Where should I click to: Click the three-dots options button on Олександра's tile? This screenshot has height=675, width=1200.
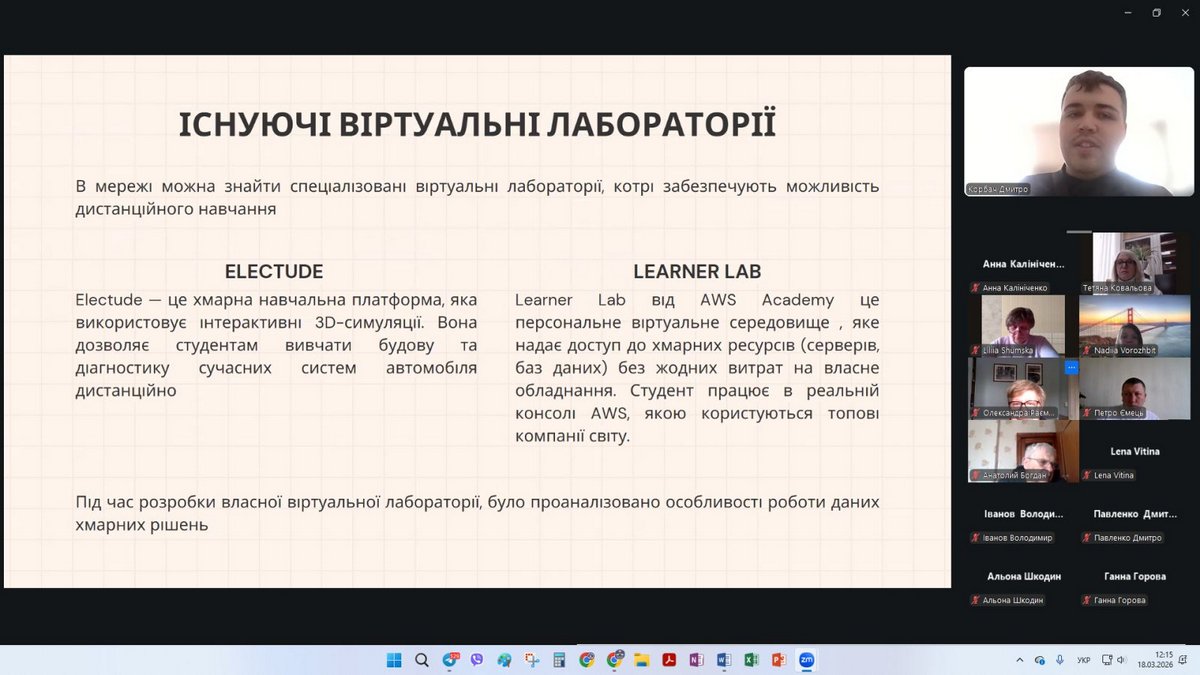[x=1071, y=367]
